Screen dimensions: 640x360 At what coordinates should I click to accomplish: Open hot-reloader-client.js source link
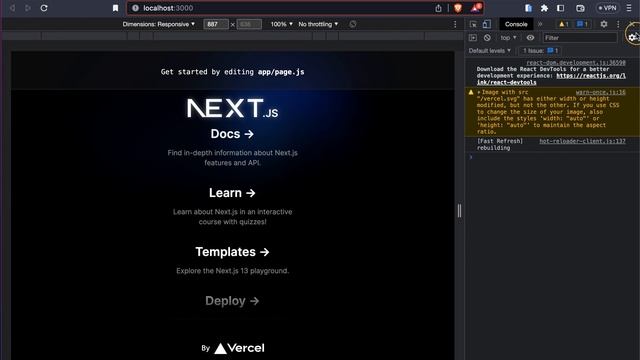pos(582,141)
